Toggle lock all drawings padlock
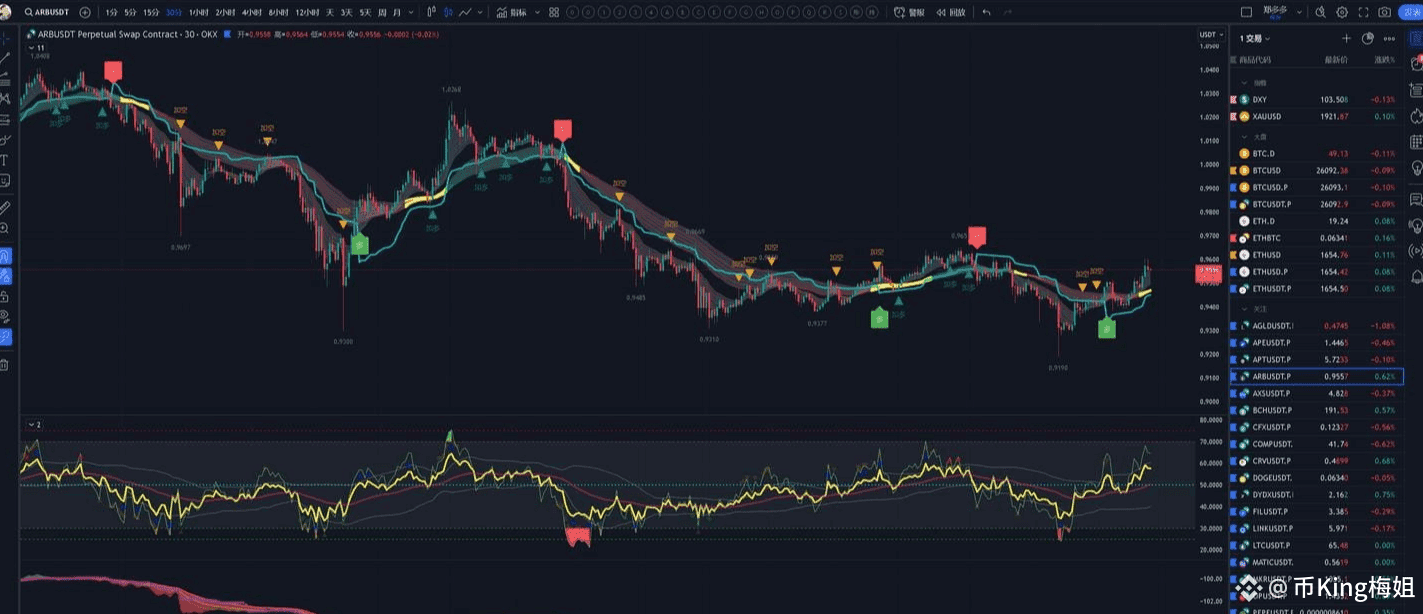 pyautogui.click(x=5, y=297)
